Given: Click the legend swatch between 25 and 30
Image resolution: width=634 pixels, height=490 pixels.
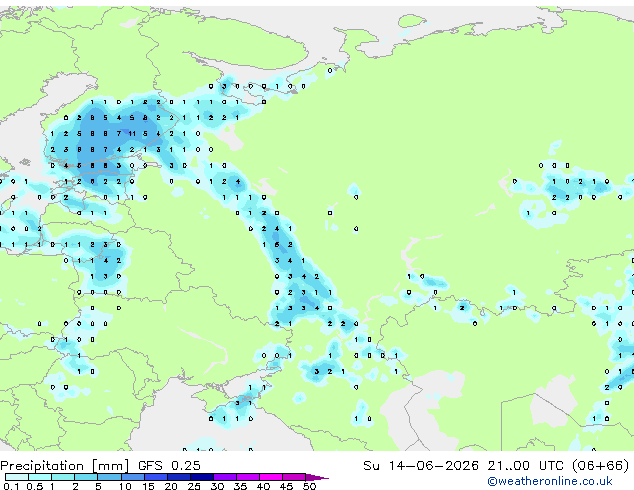Looking at the screenshot, I should 201,477.
